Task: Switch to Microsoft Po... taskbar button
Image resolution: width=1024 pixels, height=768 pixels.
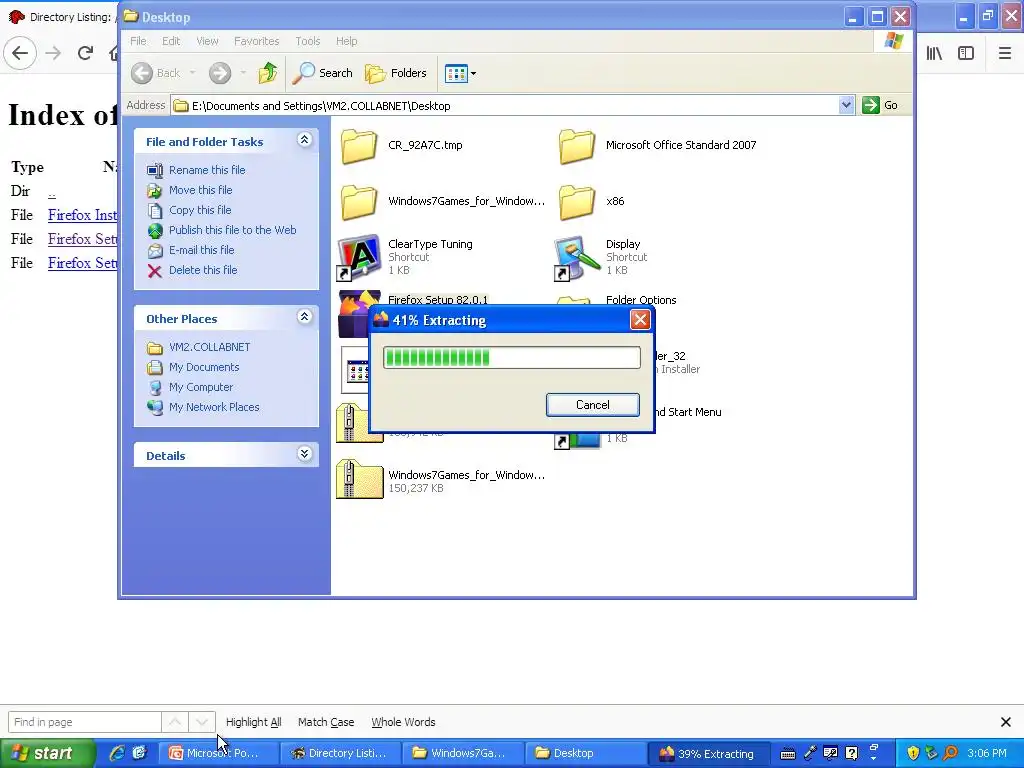Action: (x=217, y=753)
